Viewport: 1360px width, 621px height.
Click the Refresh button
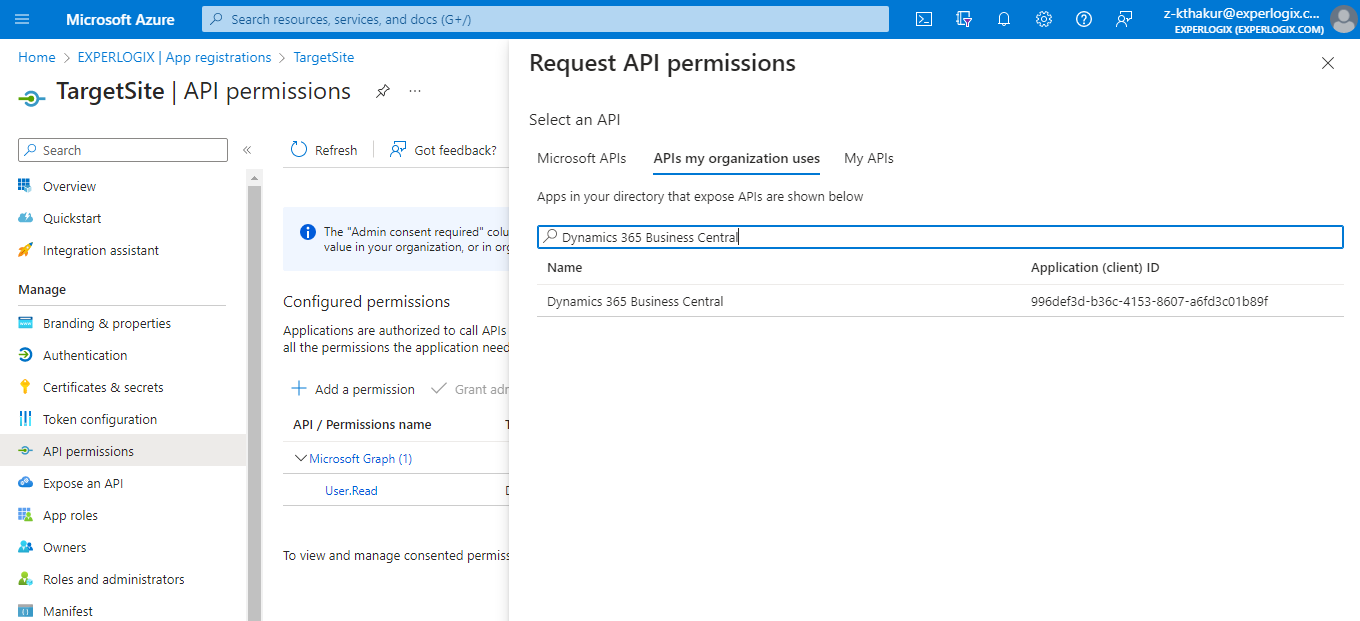pyautogui.click(x=324, y=150)
